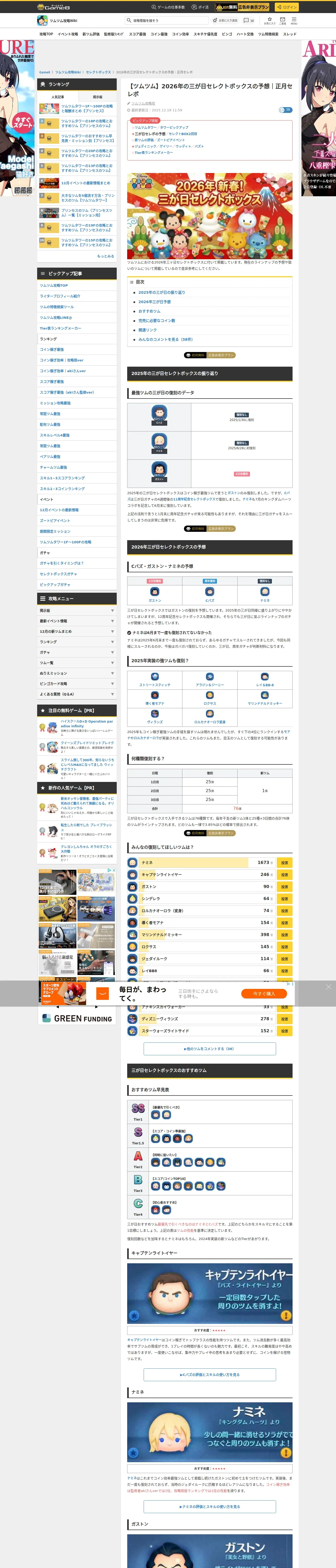Open the ゲームの仕事多数 header link
This screenshot has height=1568, width=336.
168,7
